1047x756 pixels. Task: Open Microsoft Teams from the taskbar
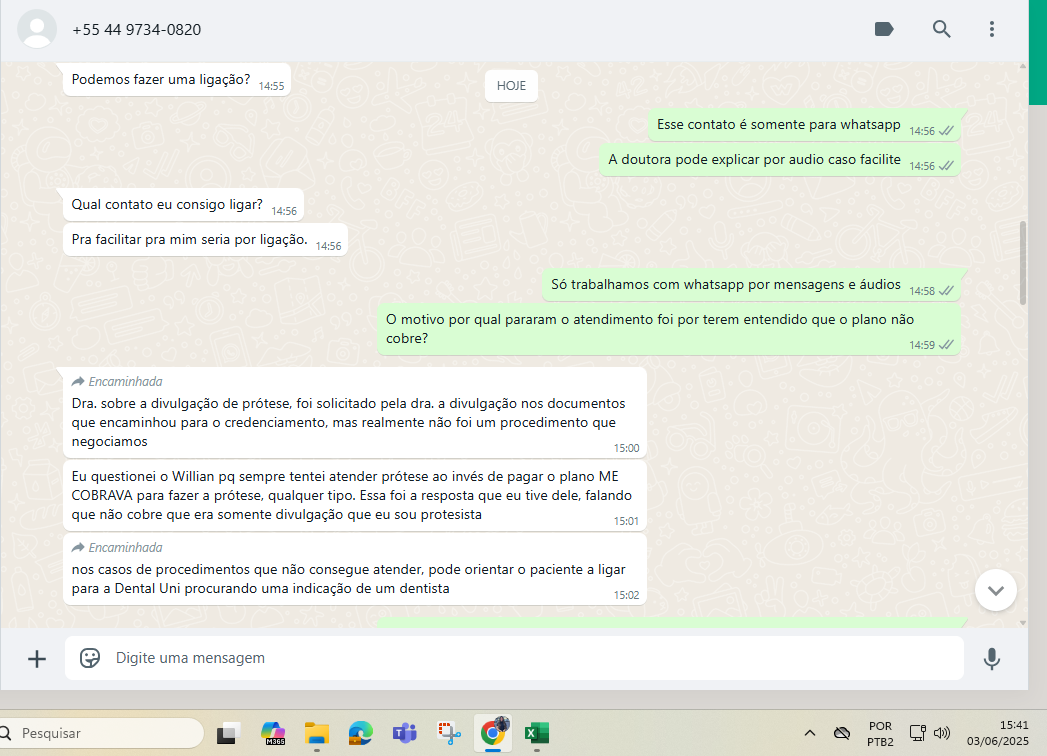tap(405, 733)
